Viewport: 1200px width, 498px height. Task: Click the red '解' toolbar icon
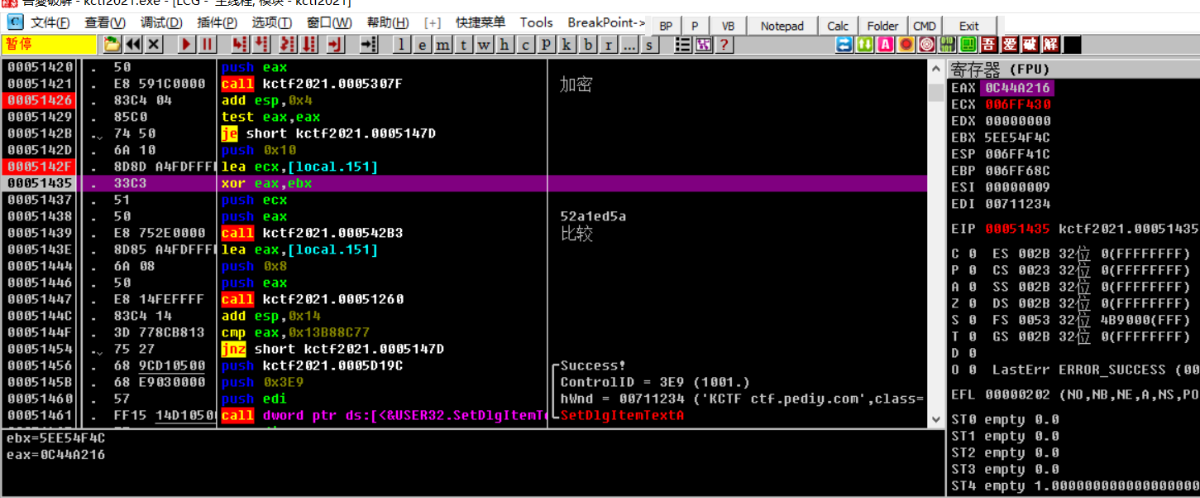click(1050, 44)
